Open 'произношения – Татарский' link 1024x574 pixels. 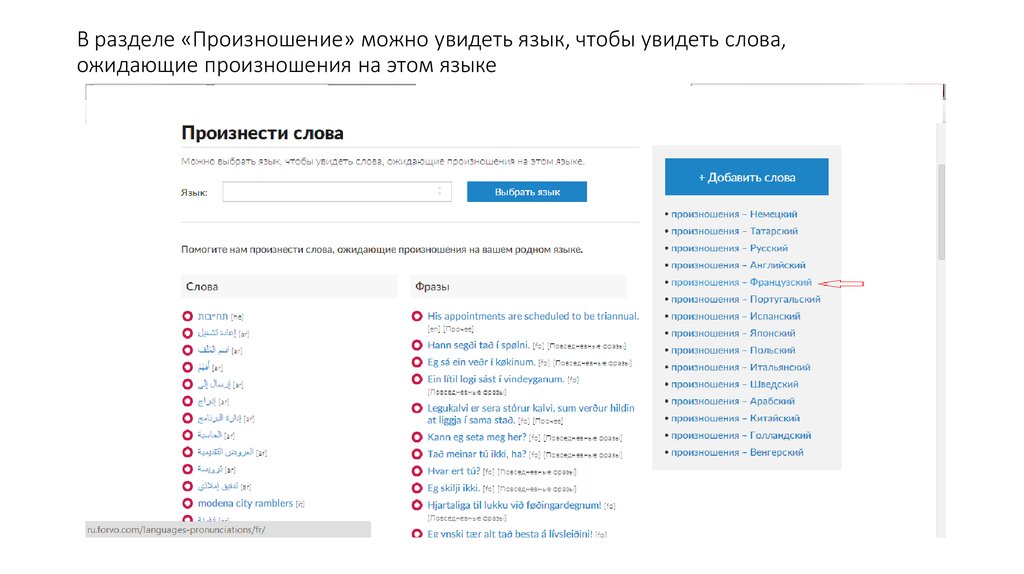735,231
